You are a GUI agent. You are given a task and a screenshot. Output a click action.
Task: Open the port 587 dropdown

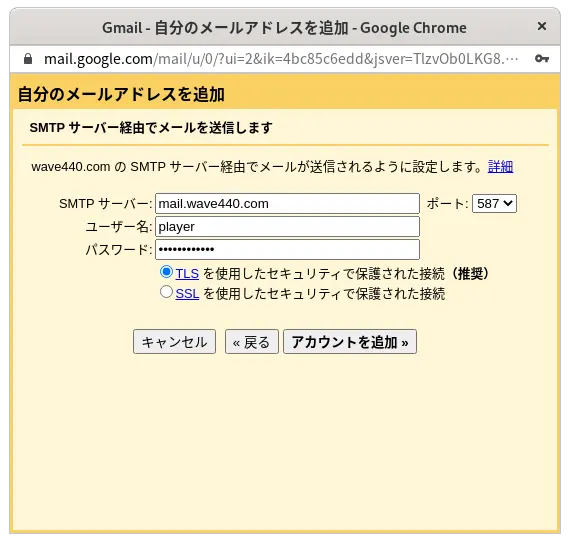tap(494, 203)
